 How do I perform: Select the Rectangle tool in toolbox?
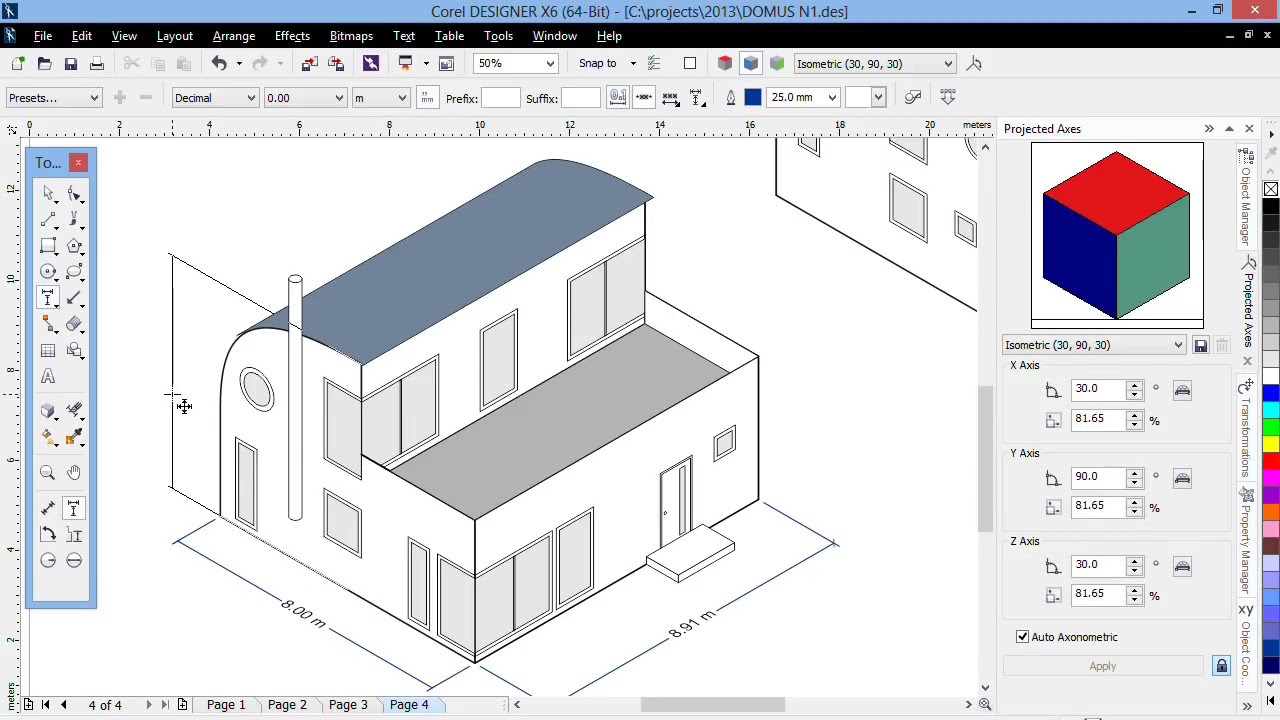48,245
